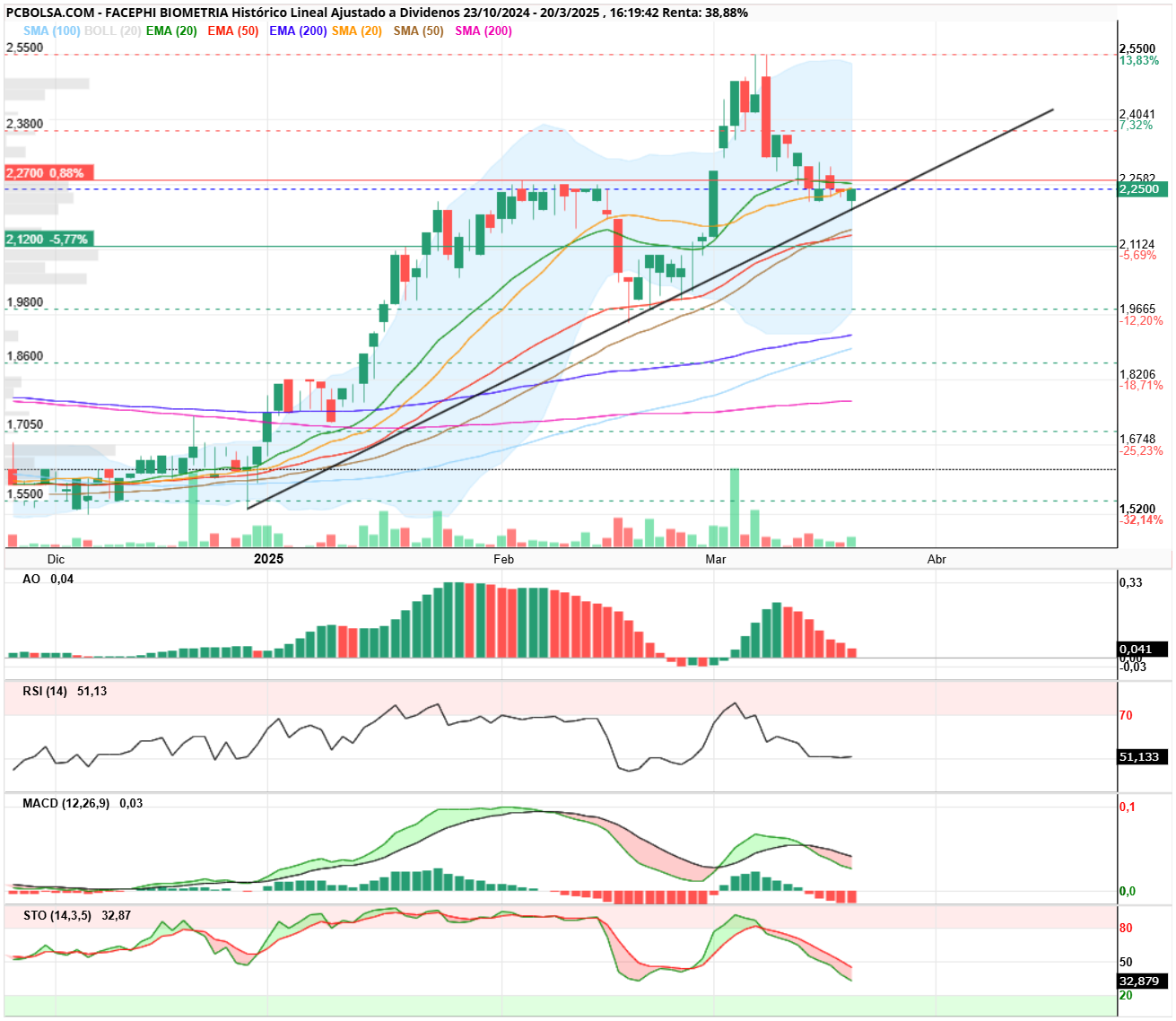Click the 1,6748 value on right axis
The width and height of the screenshot is (1176, 1021).
click(x=1137, y=439)
